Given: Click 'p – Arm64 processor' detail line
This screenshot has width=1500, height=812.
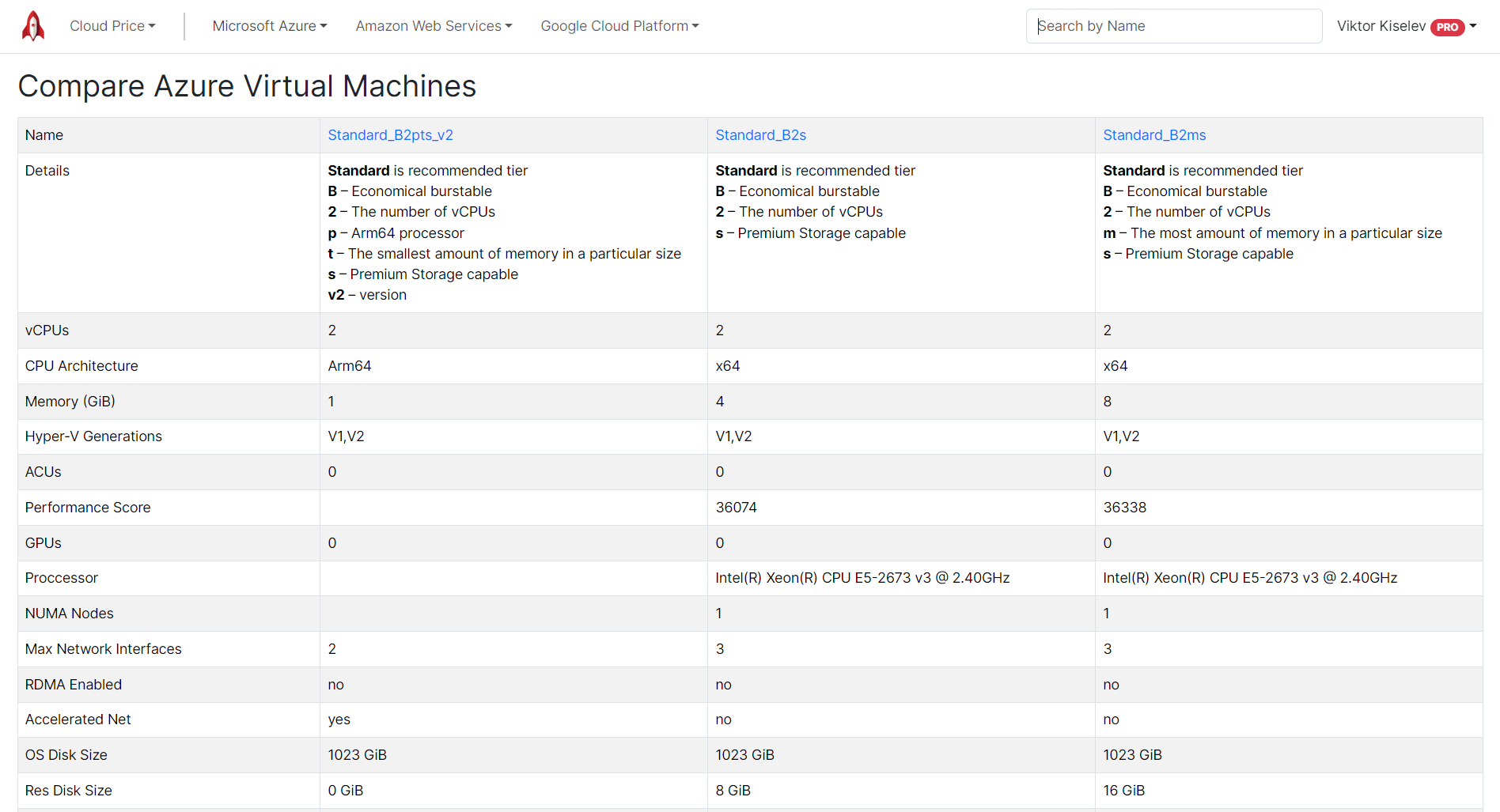Looking at the screenshot, I should (x=396, y=233).
